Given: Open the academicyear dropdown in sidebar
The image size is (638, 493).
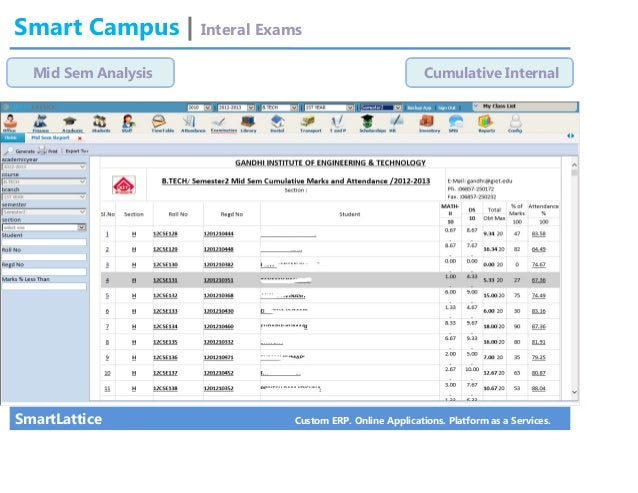Looking at the screenshot, I should coord(44,167).
